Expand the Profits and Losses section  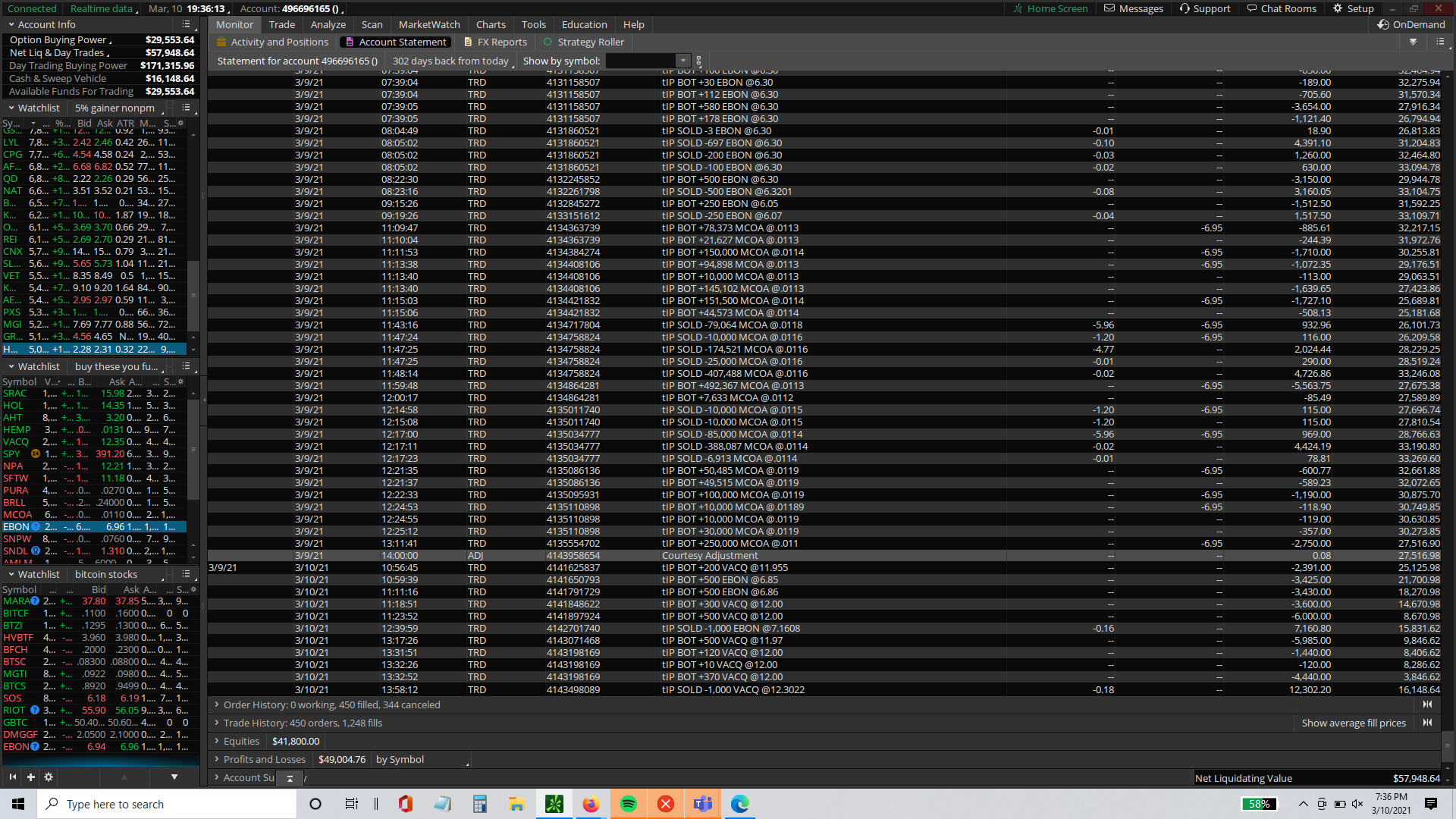click(217, 759)
